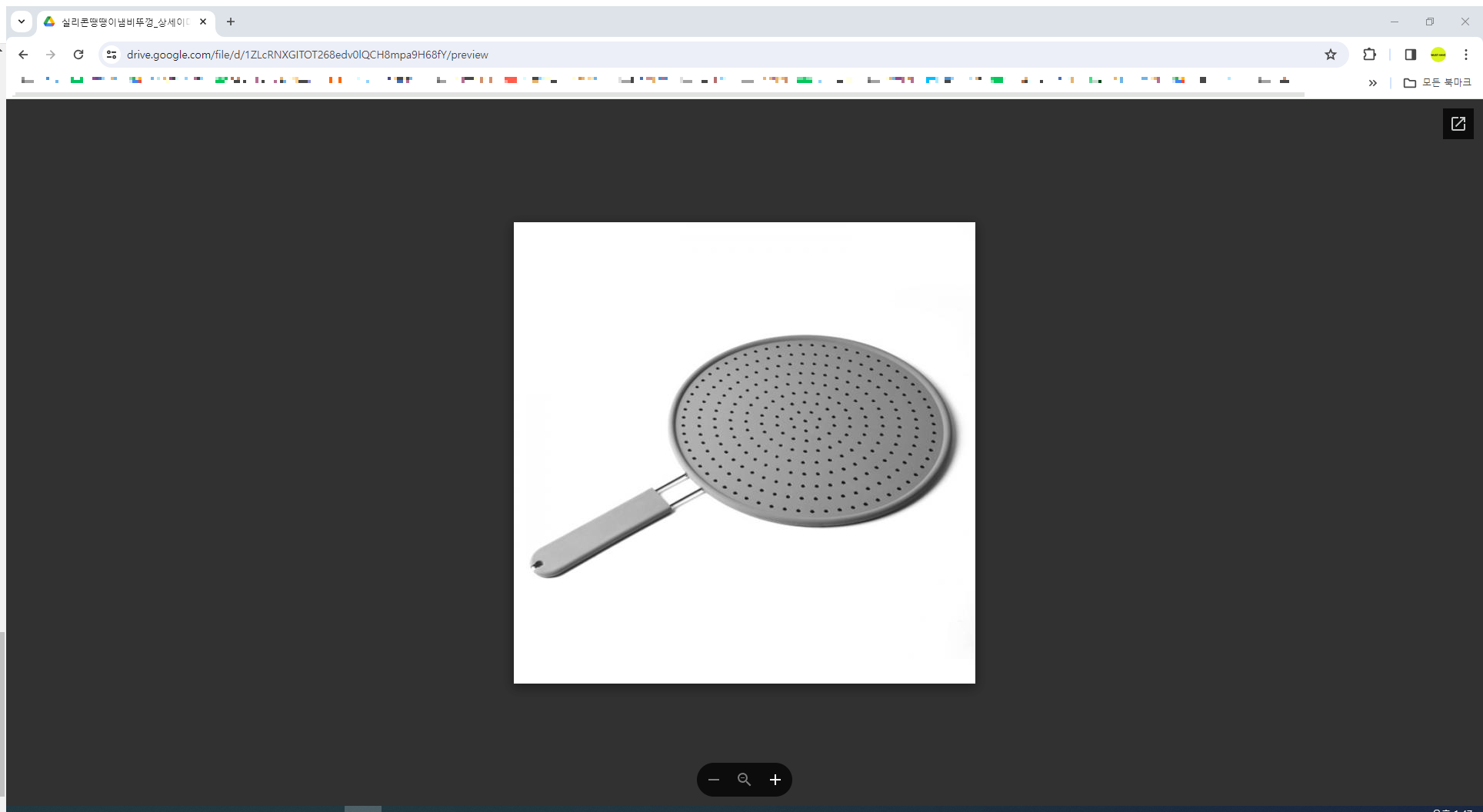The image size is (1483, 812).
Task: Open the file in a new window
Action: click(x=1458, y=124)
